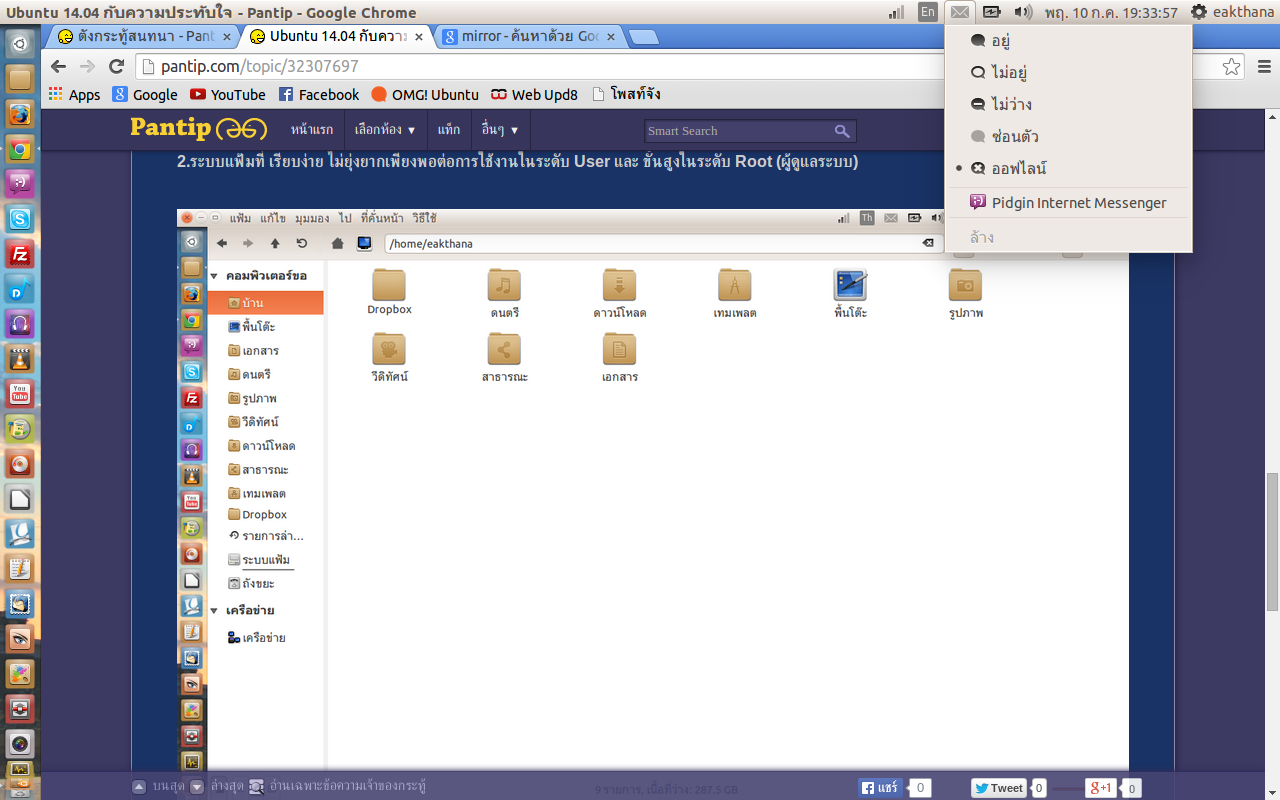The image size is (1280, 800).
Task: Open the YouTube bookmark in bookmarks bar
Action: [228, 94]
